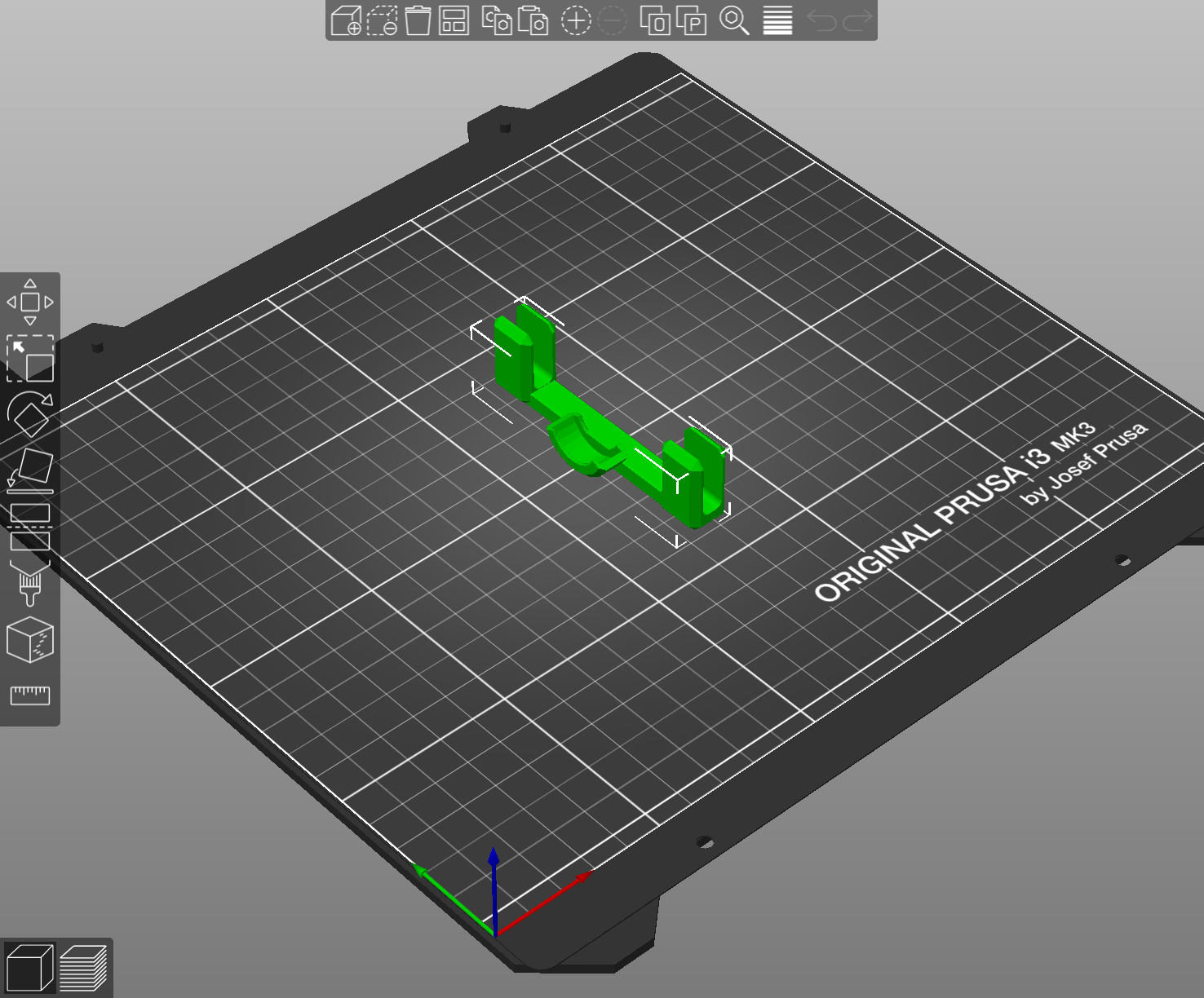This screenshot has height=998, width=1204.
Task: Select the Seam painting cube tool
Action: [x=30, y=639]
